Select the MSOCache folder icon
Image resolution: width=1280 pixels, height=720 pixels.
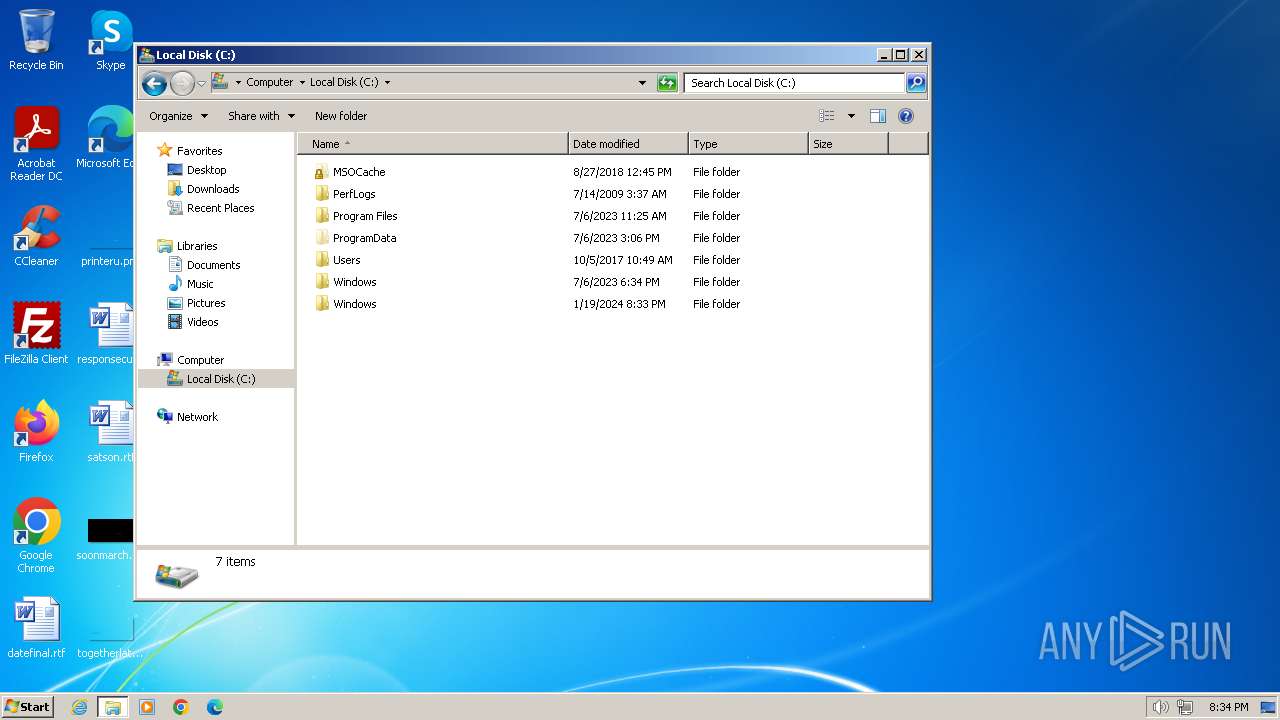(322, 172)
